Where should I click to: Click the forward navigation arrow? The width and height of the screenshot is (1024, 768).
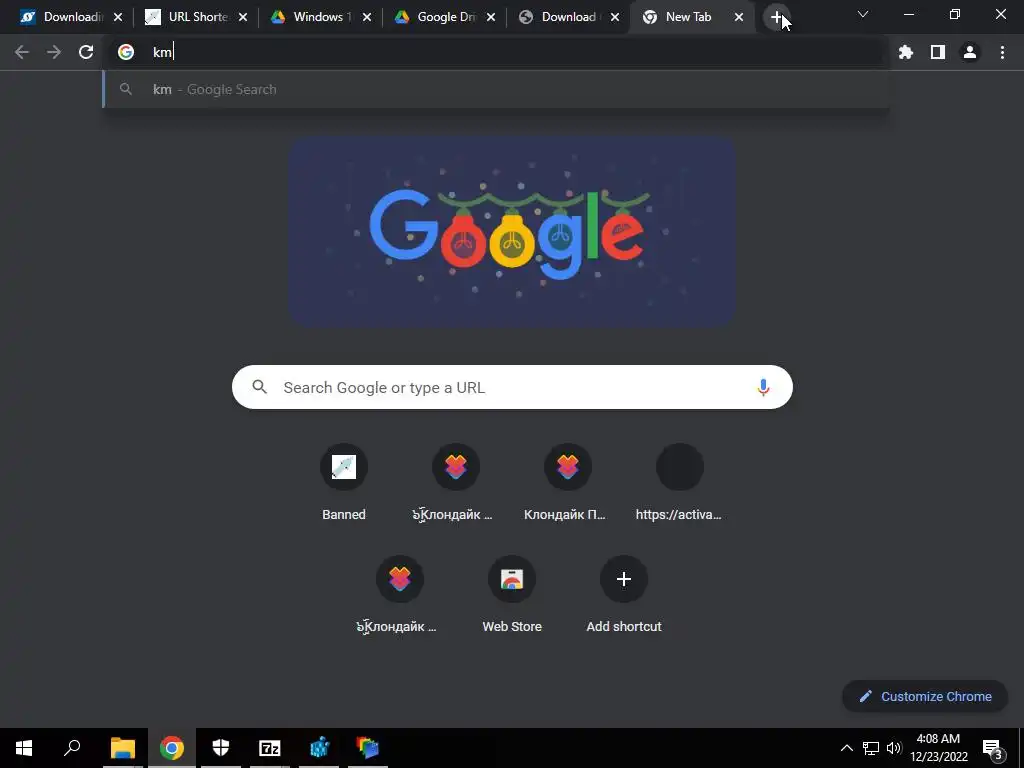point(54,52)
